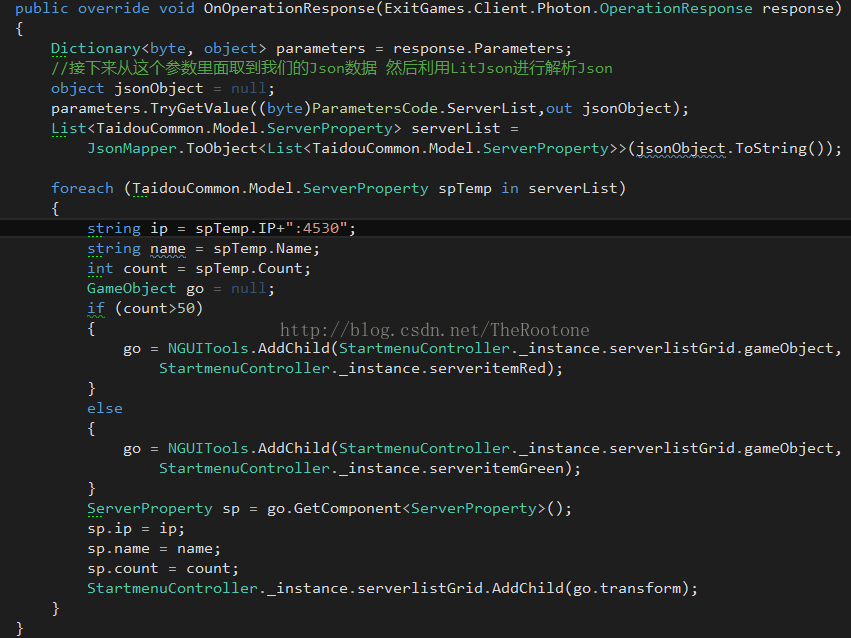Screen dimensions: 851x638
Task: Click 'serveritemRed' in the AddChild call
Action: (x=487, y=368)
